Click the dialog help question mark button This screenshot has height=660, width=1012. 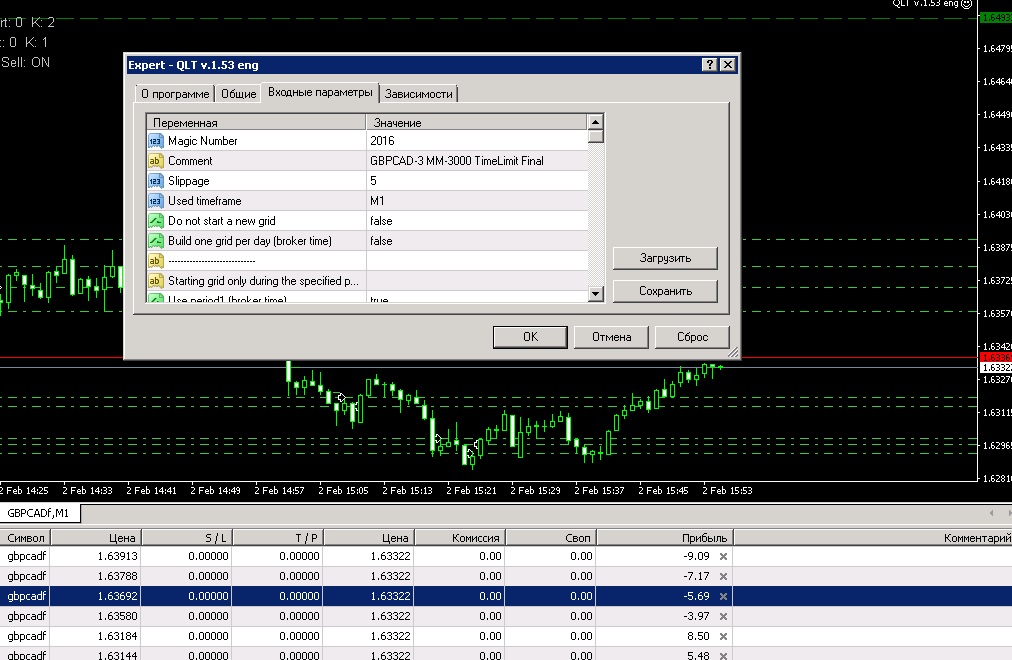pos(709,65)
